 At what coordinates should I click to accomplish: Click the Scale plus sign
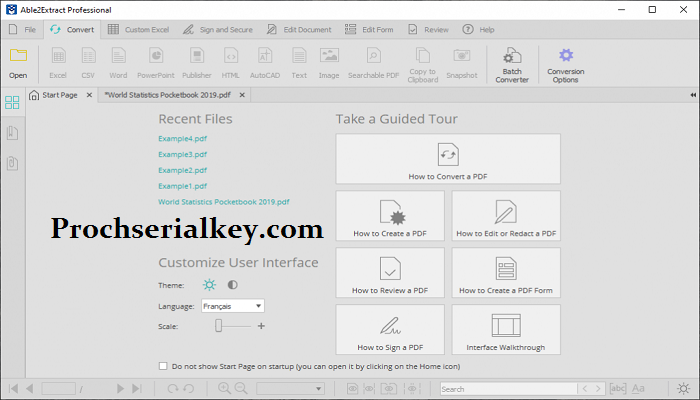[x=261, y=326]
